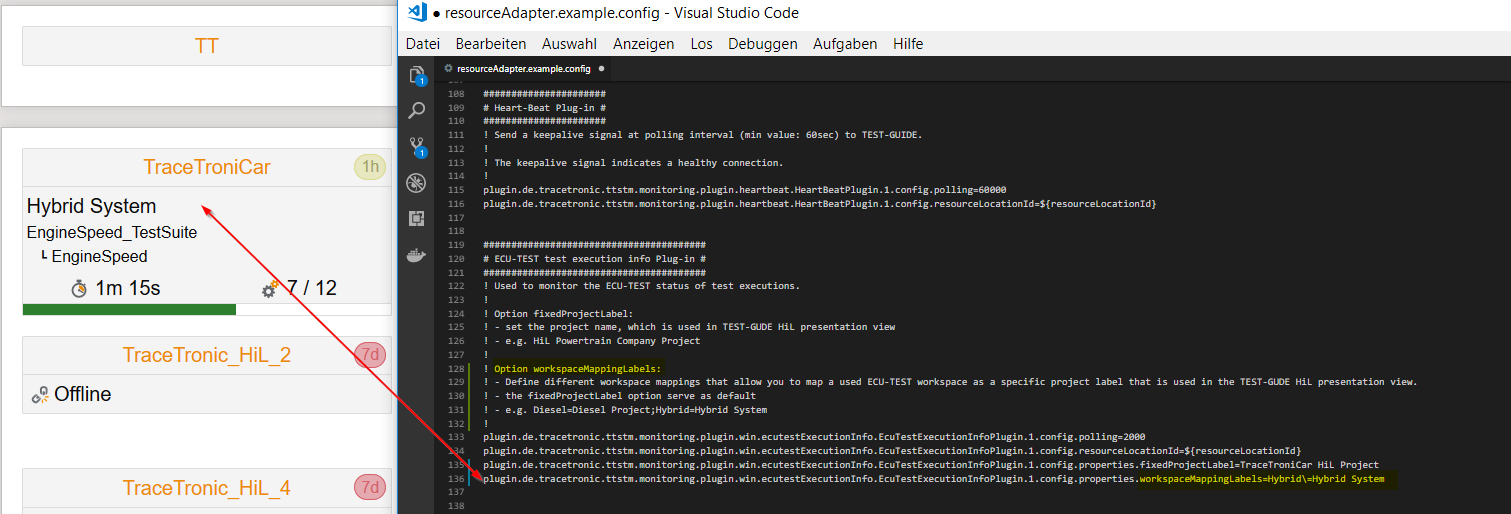Image resolution: width=1511 pixels, height=514 pixels.
Task: Open the Datei menu
Action: point(423,44)
